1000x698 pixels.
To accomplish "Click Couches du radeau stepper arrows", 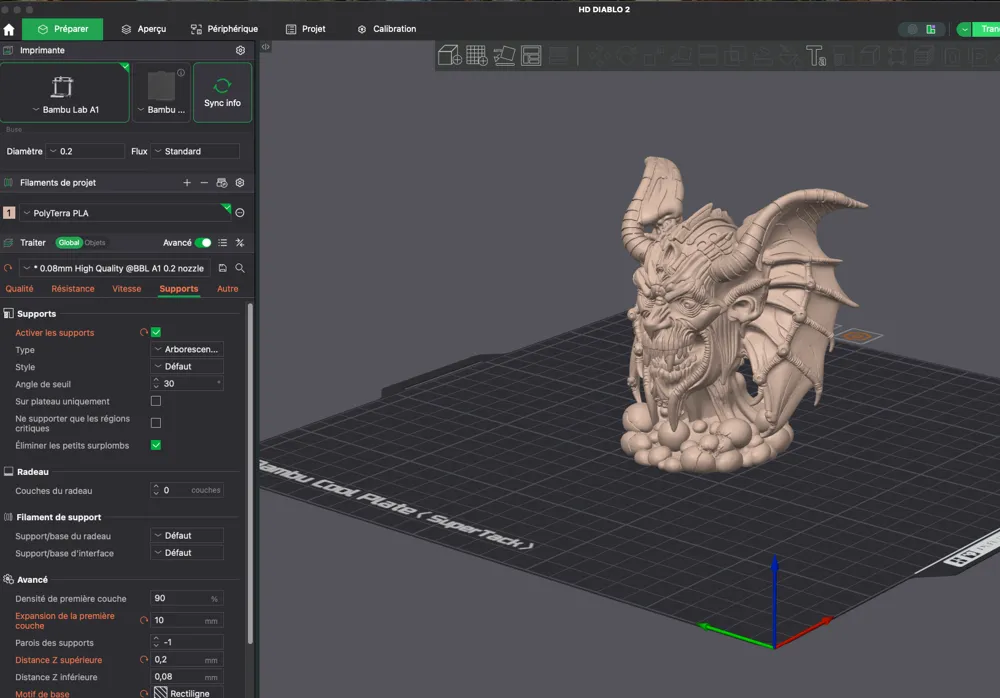I will [x=156, y=490].
